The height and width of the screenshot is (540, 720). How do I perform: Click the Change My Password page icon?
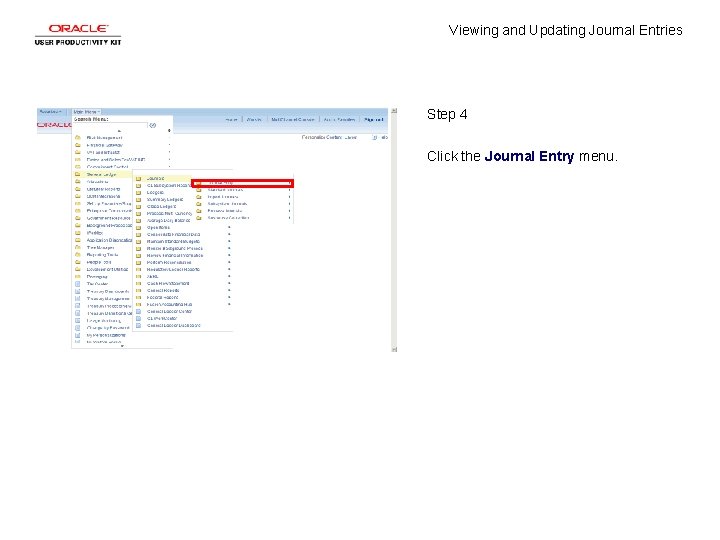pos(78,328)
